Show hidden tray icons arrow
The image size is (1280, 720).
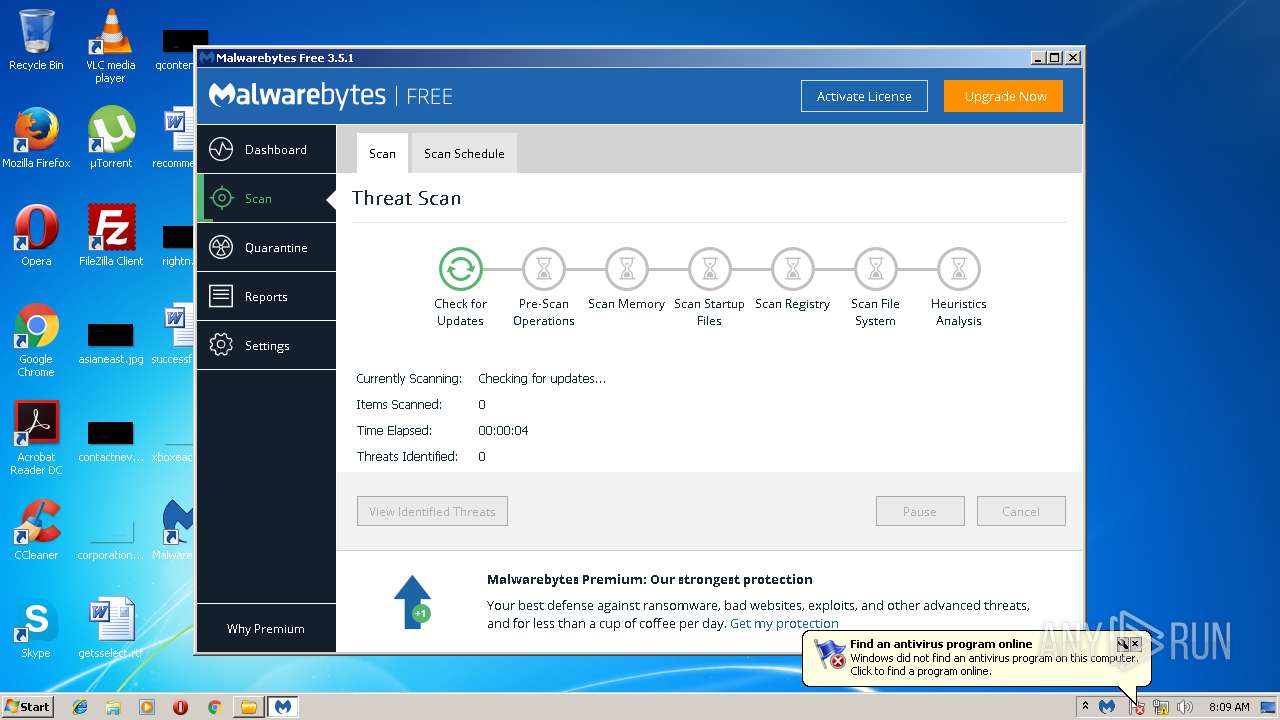pos(1085,706)
